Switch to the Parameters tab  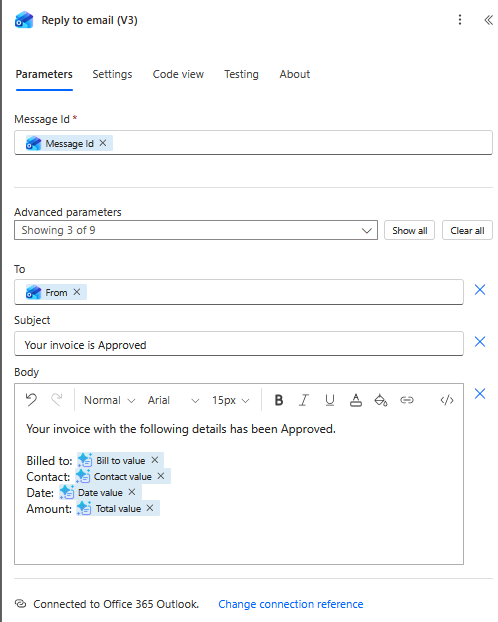[44, 74]
